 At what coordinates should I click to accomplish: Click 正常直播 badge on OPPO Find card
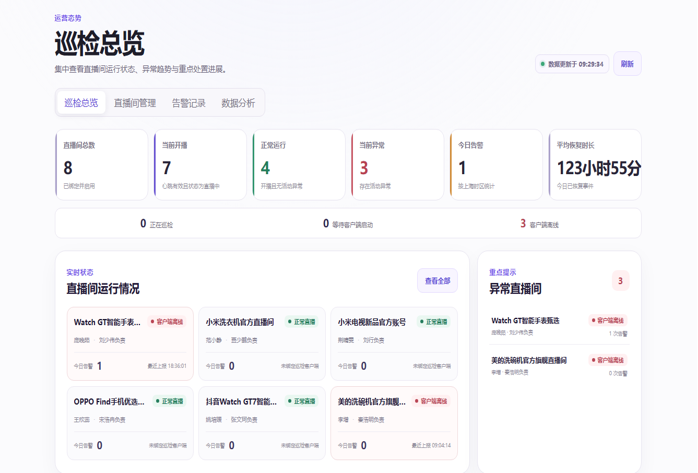click(170, 401)
